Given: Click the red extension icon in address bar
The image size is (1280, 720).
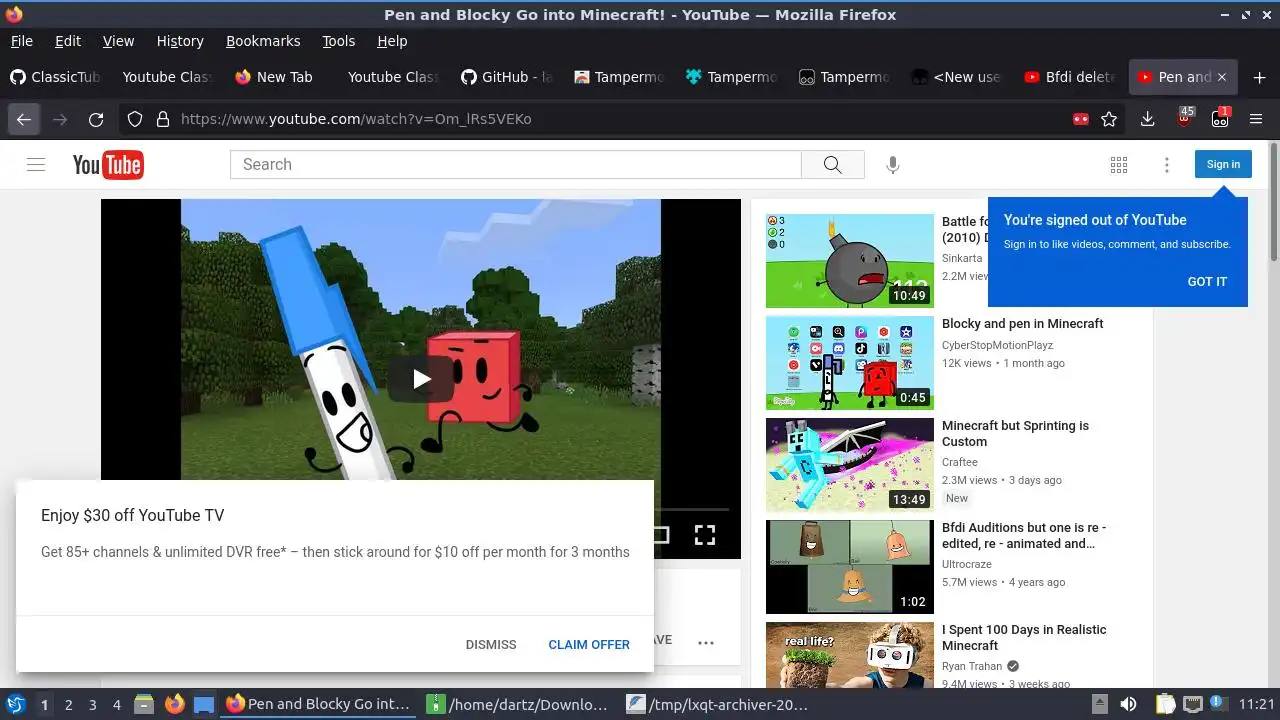Looking at the screenshot, I should 1080,119.
